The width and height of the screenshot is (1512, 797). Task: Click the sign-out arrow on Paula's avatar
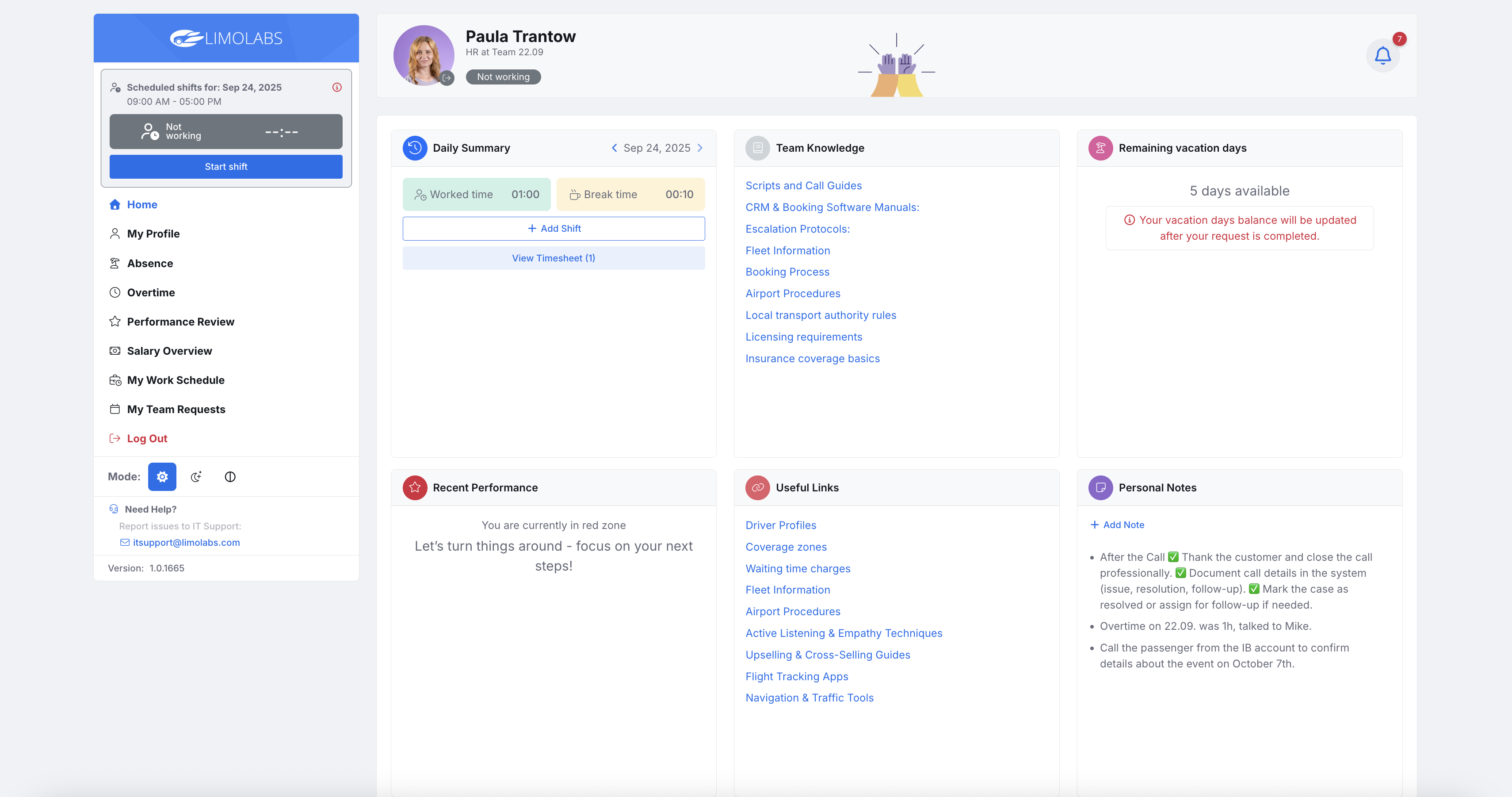pos(447,77)
